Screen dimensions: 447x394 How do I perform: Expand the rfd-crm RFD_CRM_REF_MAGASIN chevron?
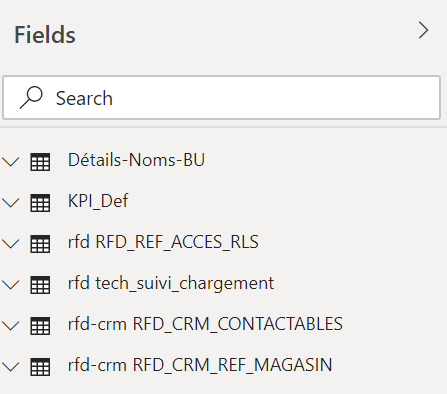pyautogui.click(x=11, y=367)
